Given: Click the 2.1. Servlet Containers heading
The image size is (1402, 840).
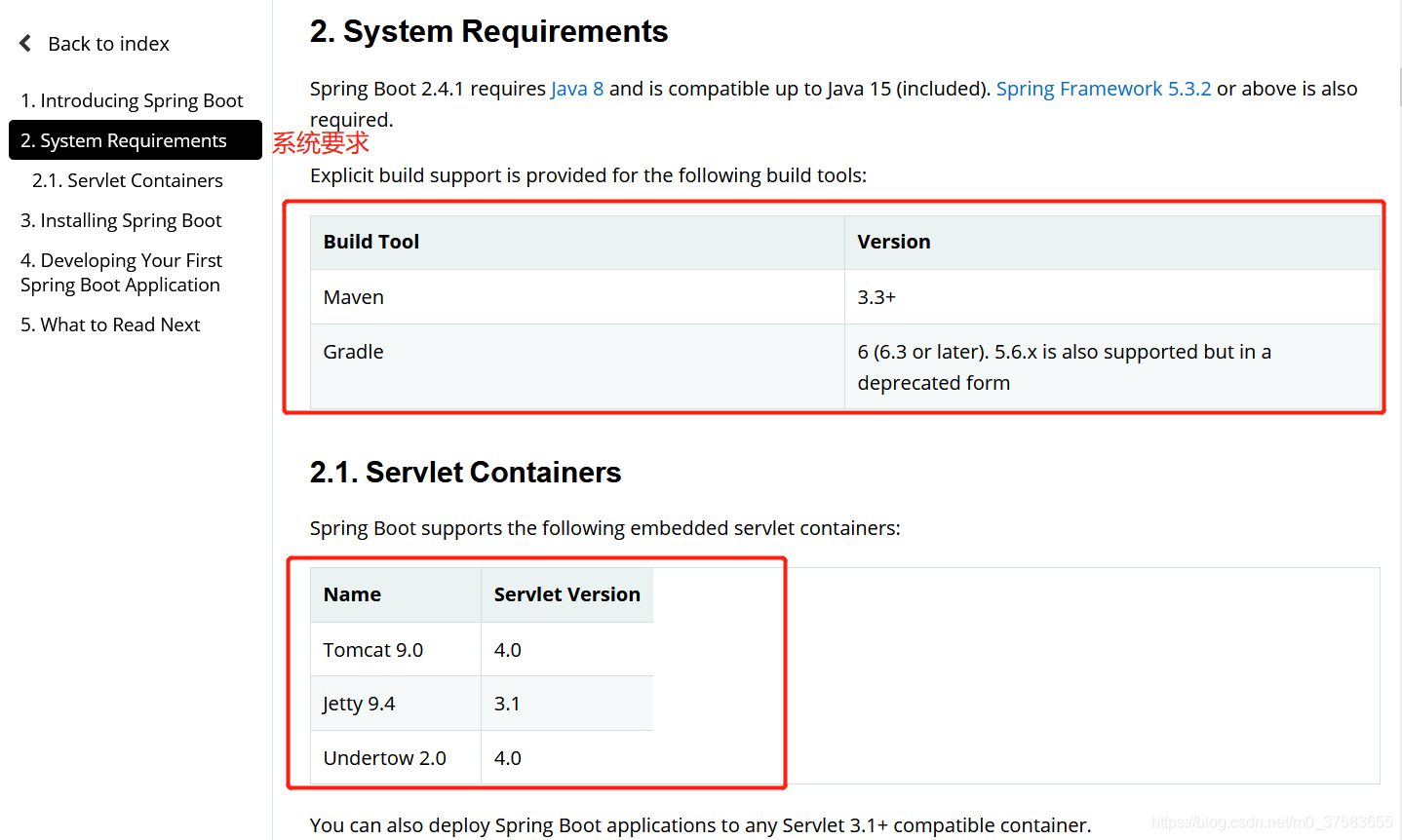Looking at the screenshot, I should click(465, 472).
